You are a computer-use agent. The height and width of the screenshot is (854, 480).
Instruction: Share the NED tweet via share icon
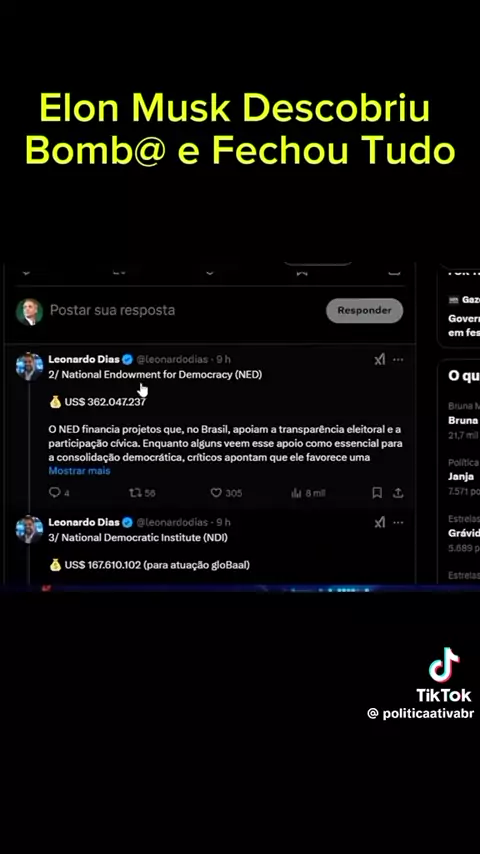click(398, 492)
